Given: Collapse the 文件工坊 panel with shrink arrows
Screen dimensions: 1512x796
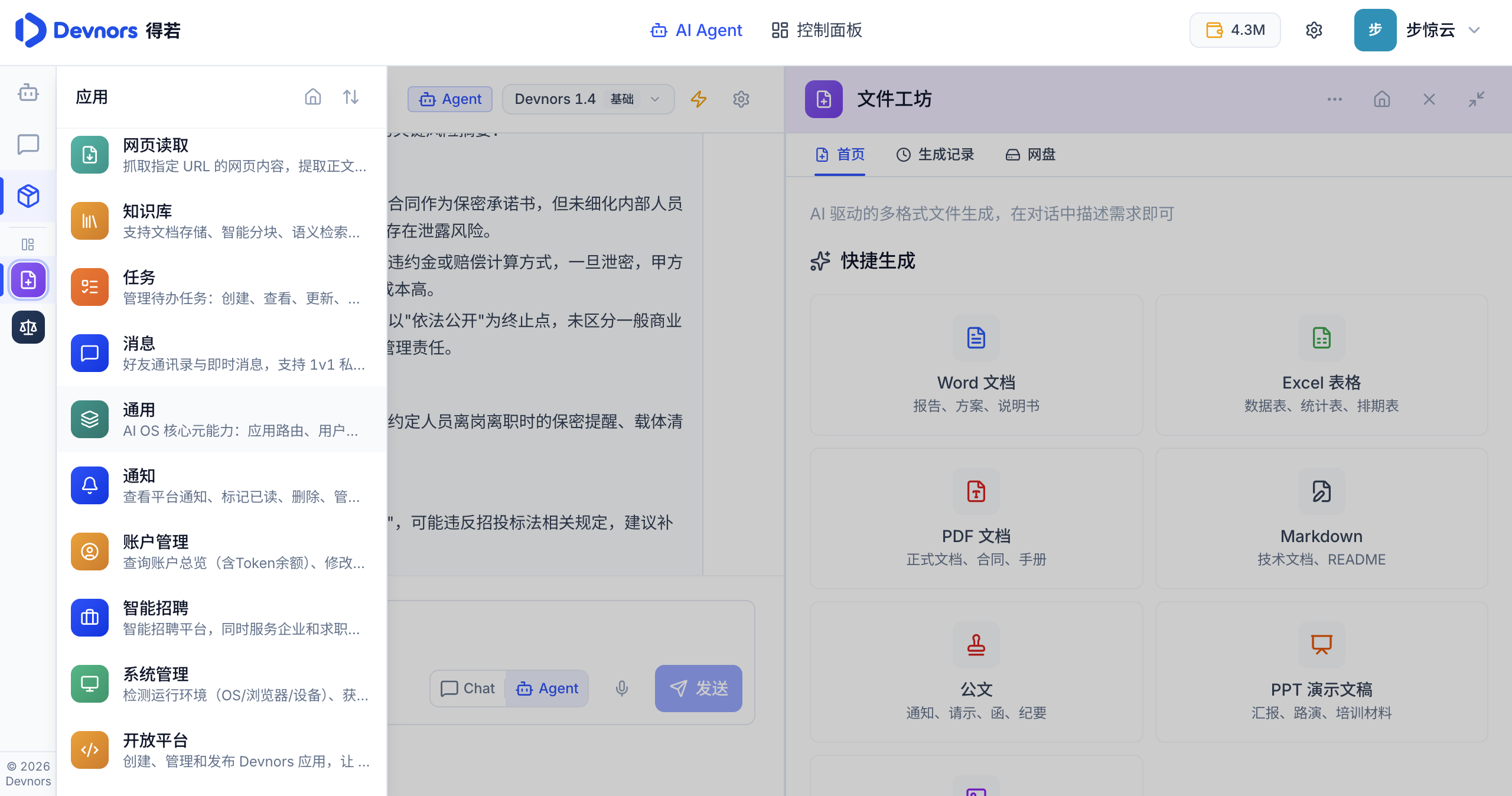Looking at the screenshot, I should (1476, 99).
